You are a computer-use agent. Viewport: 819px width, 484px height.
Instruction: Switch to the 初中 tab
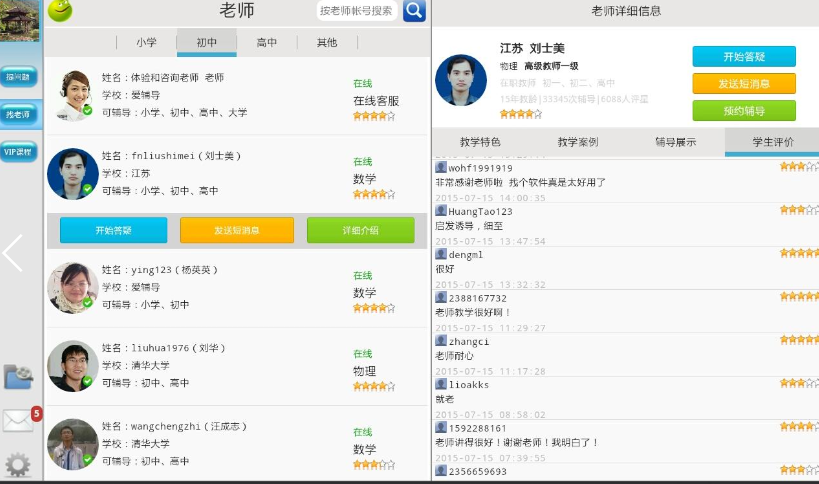(x=207, y=42)
